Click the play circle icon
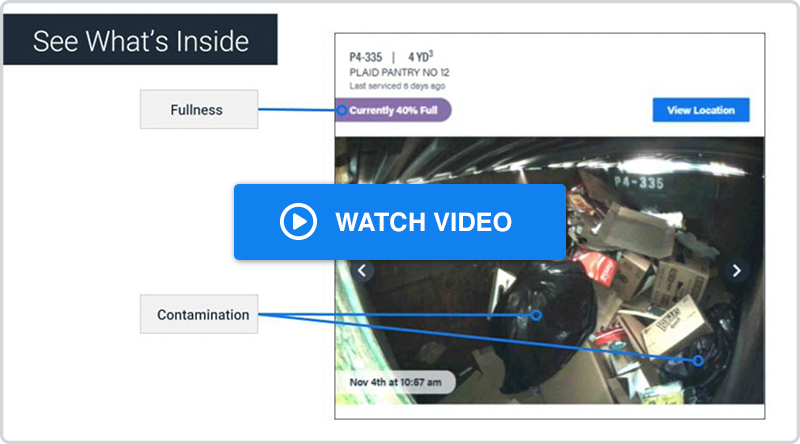Screen dimensions: 800x444 click(298, 222)
